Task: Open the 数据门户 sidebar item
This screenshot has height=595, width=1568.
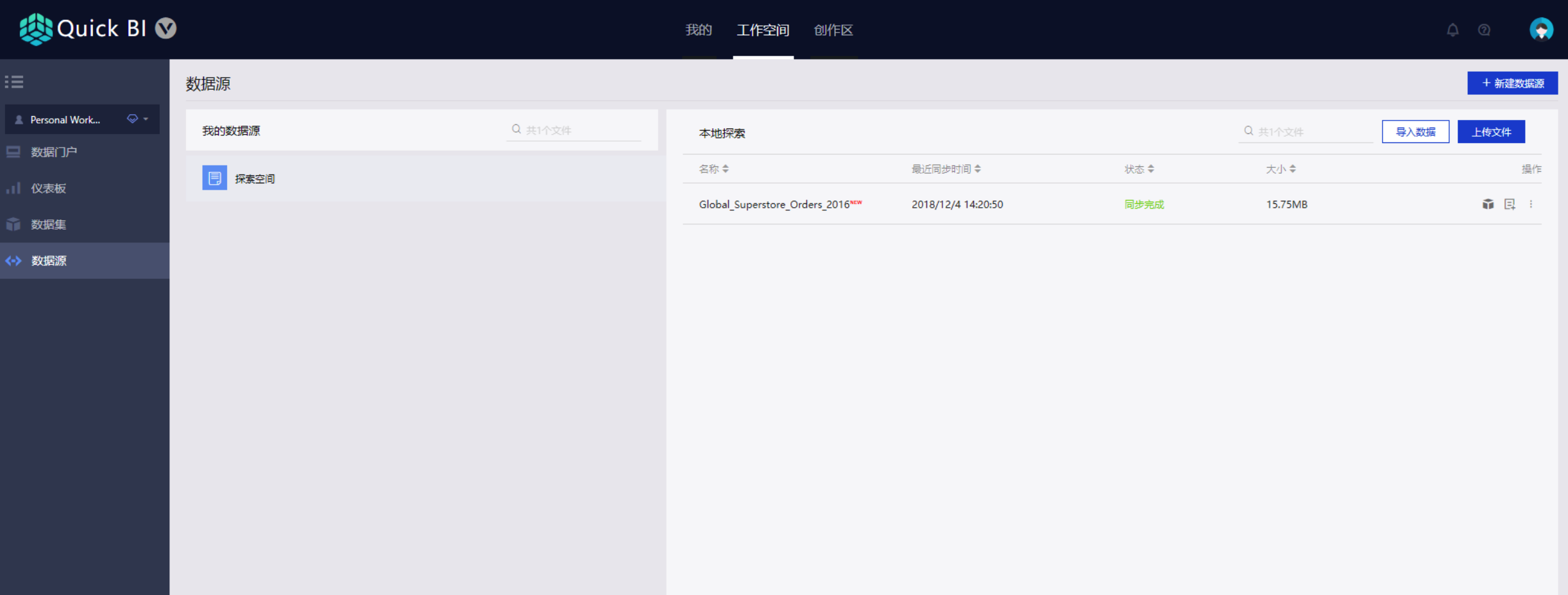Action: pyautogui.click(x=85, y=152)
